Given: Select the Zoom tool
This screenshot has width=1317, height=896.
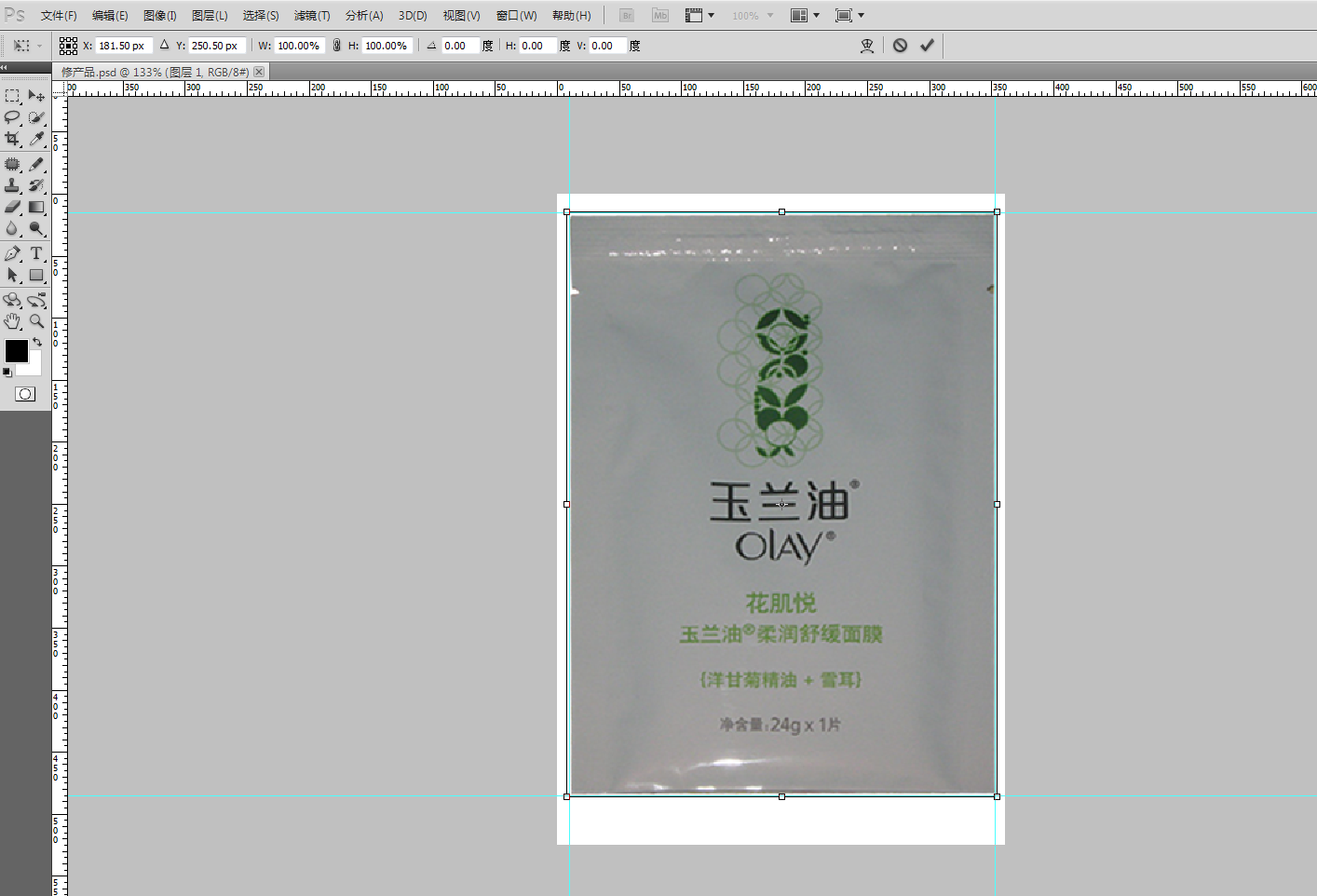Looking at the screenshot, I should (x=36, y=321).
